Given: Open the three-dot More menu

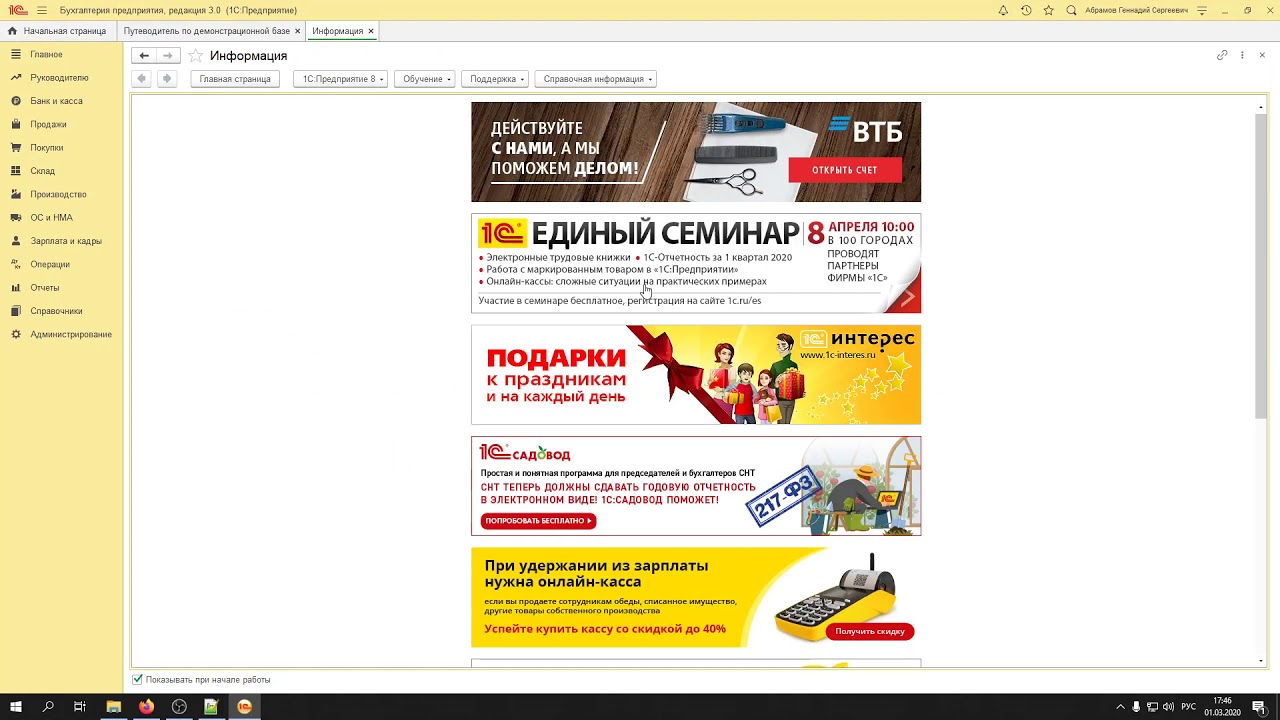Looking at the screenshot, I should [x=1242, y=55].
